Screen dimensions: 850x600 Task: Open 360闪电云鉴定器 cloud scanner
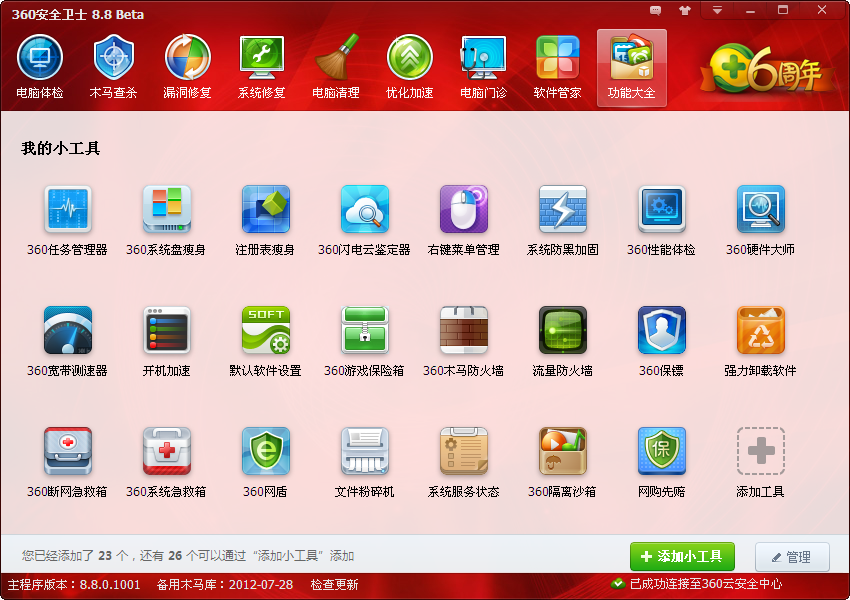tap(365, 210)
